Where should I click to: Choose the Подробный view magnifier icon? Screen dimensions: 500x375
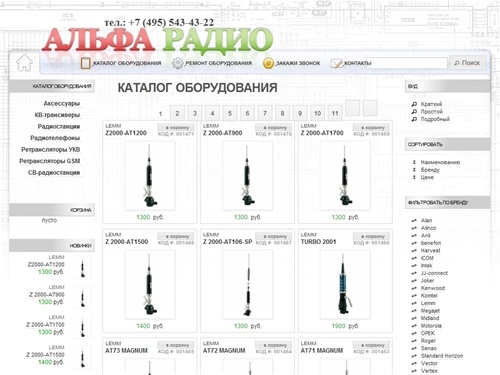coord(414,119)
